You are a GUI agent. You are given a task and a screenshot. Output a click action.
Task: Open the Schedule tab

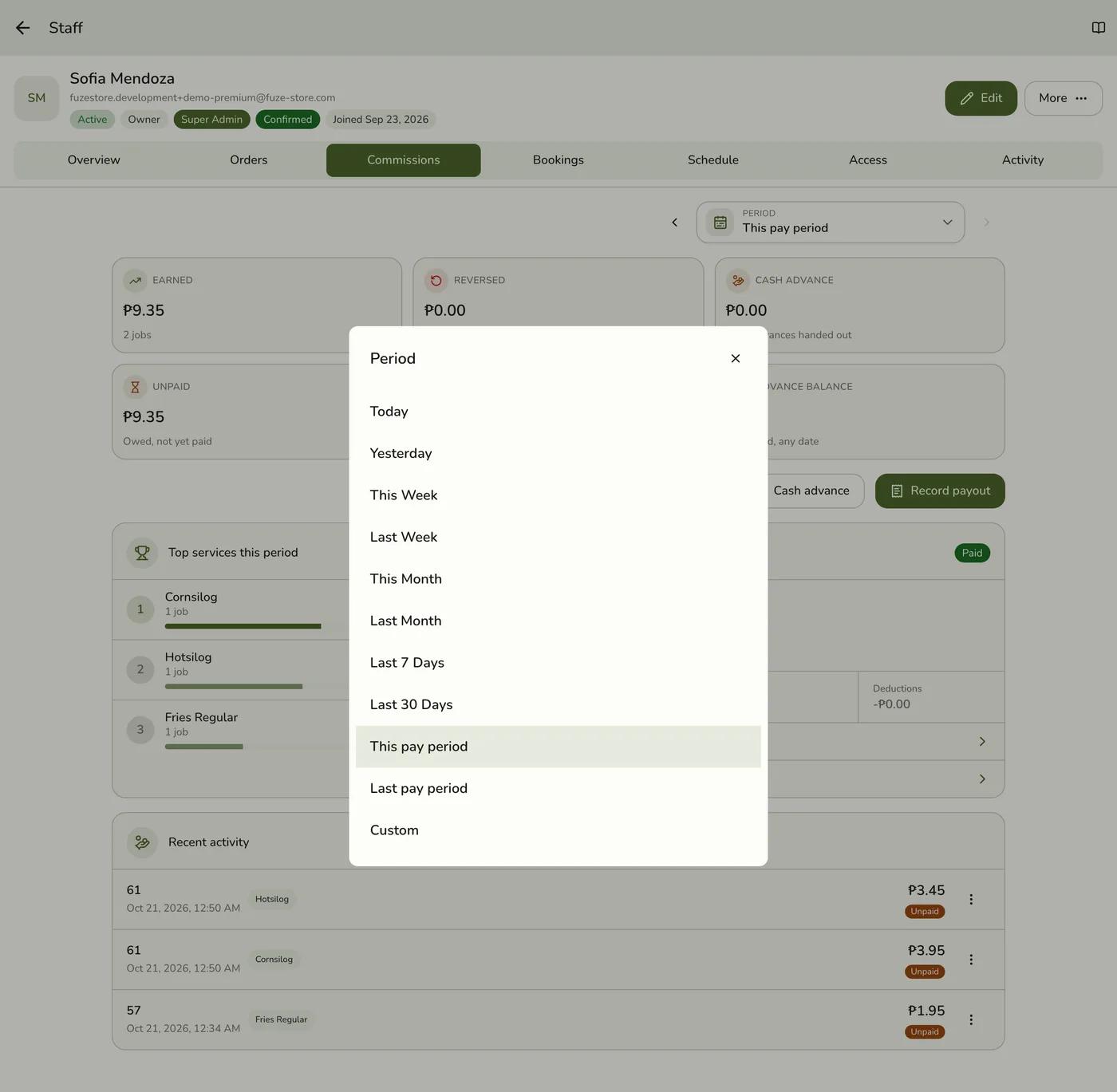(x=713, y=160)
